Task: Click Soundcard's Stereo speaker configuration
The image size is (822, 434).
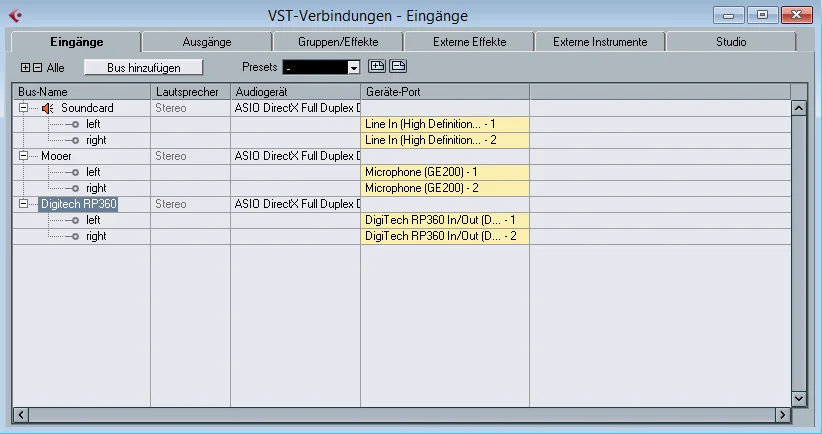Action: point(171,108)
